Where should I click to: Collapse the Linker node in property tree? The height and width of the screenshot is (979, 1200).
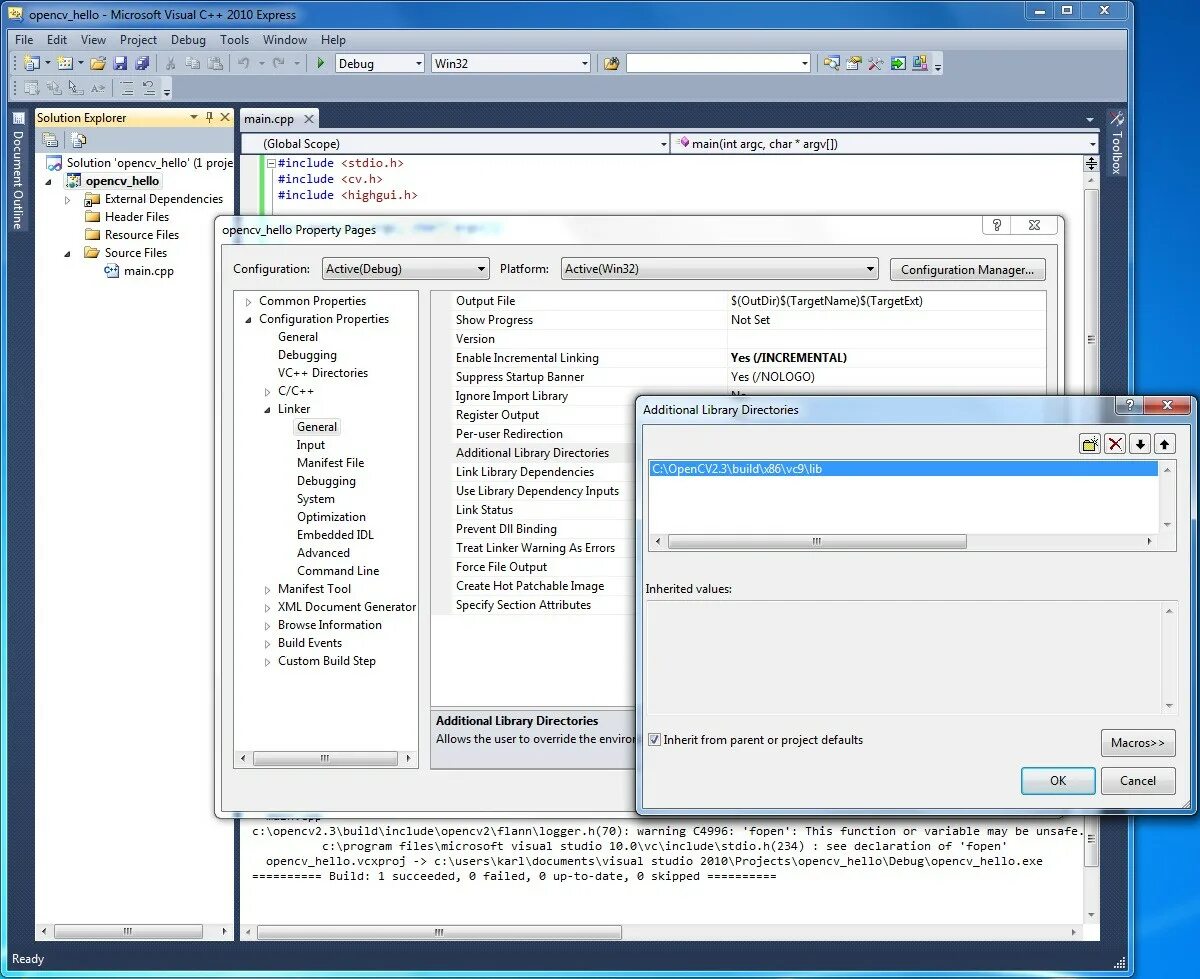267,409
